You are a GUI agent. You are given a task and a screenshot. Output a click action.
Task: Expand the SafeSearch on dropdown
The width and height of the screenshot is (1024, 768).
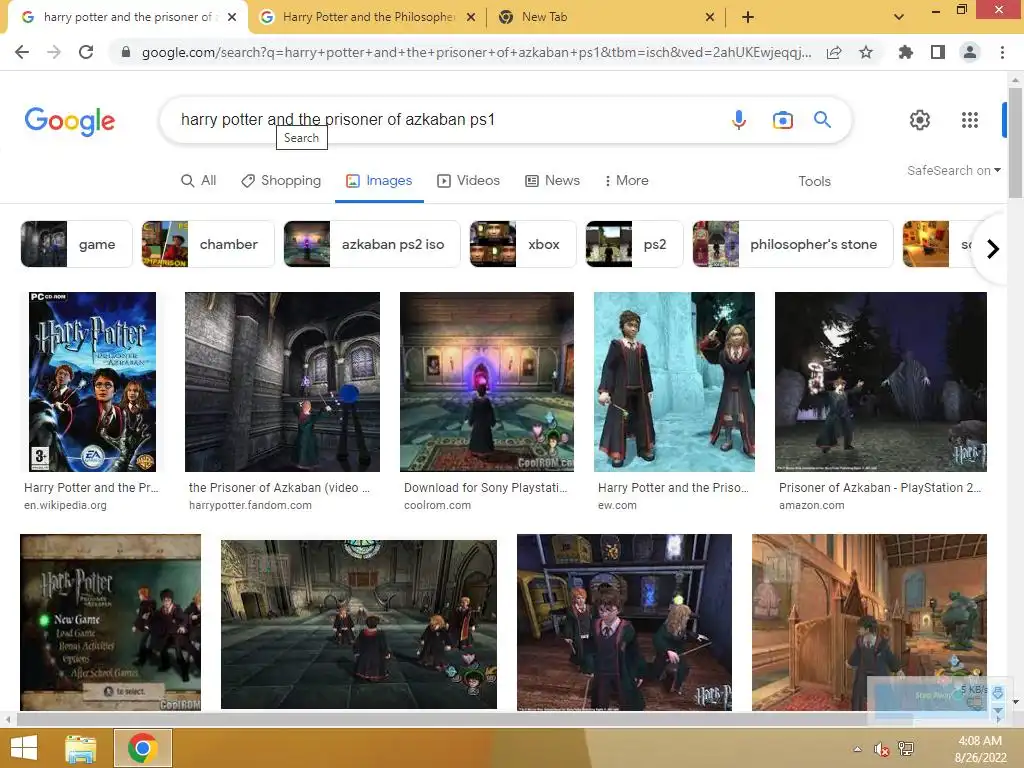(953, 170)
